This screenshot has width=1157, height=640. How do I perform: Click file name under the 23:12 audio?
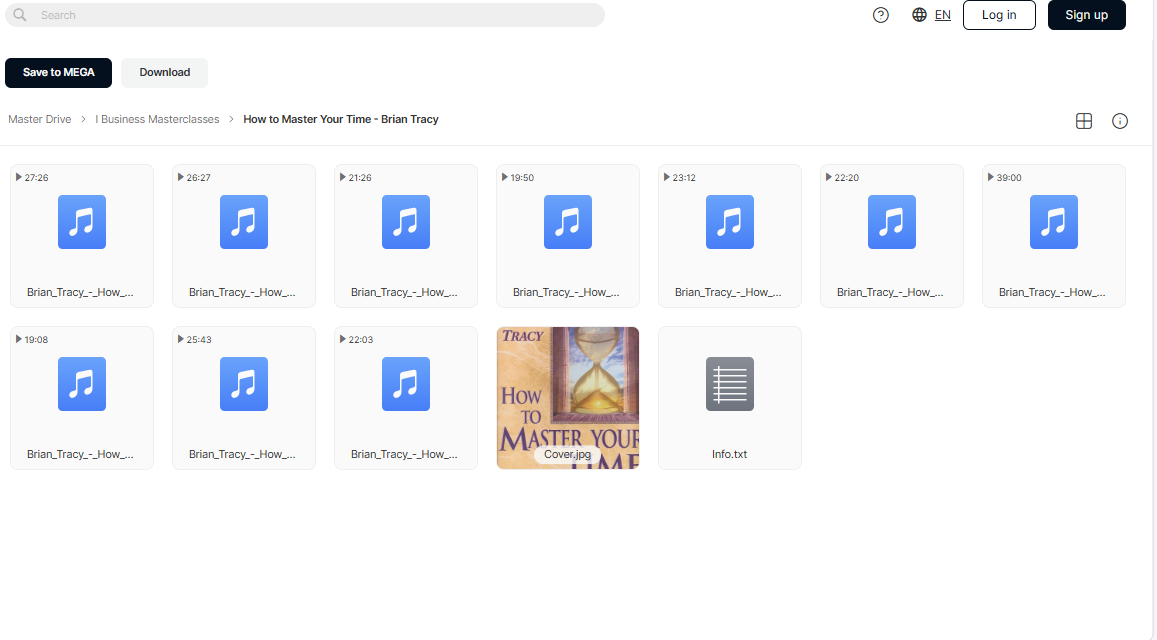pyautogui.click(x=728, y=292)
